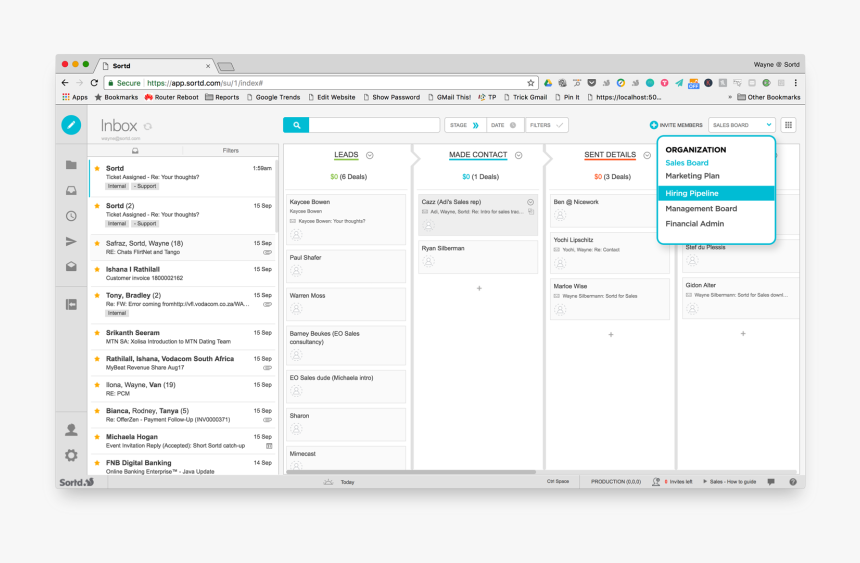Open the Warren Moss lead card
Viewport: 860px width, 563px height.
(x=346, y=304)
